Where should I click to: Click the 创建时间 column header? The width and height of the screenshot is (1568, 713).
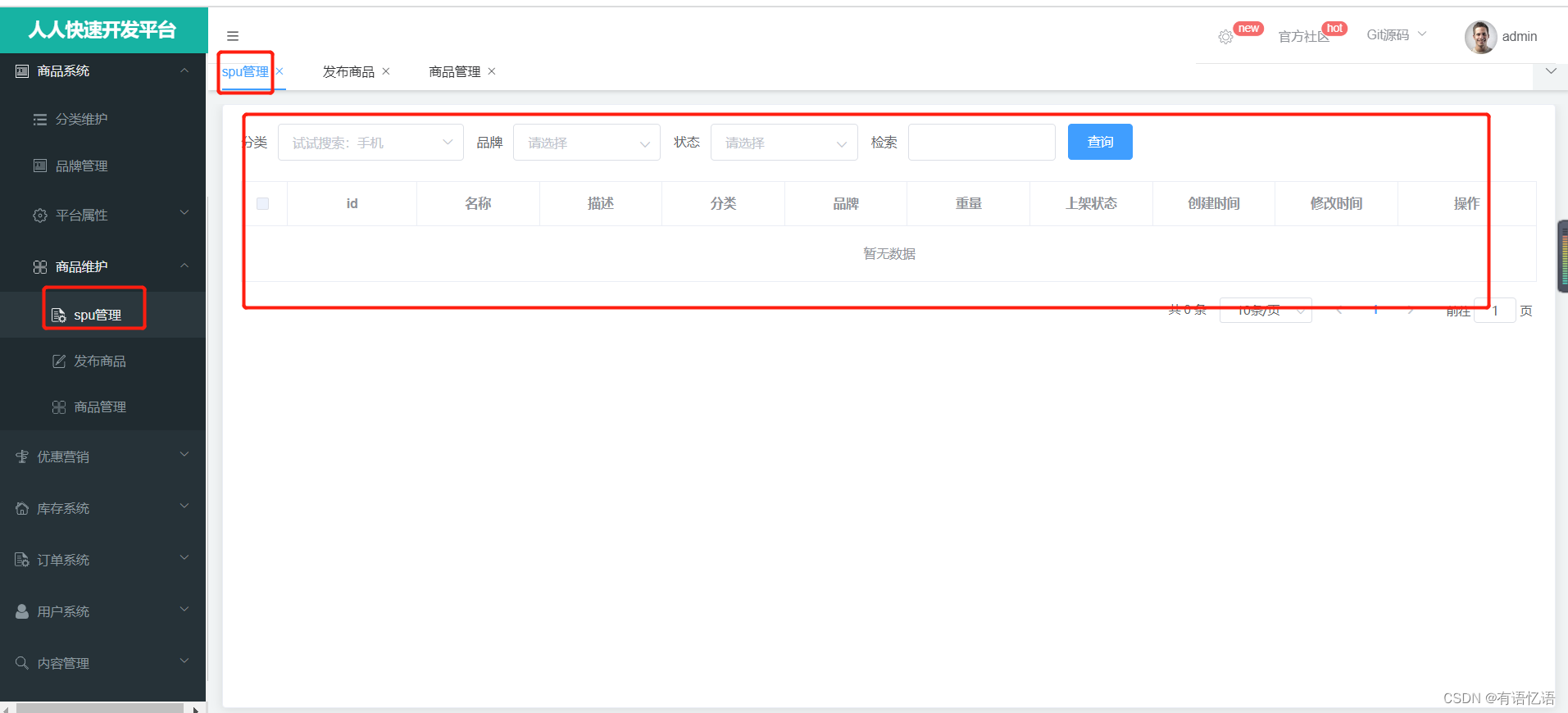(x=1214, y=203)
